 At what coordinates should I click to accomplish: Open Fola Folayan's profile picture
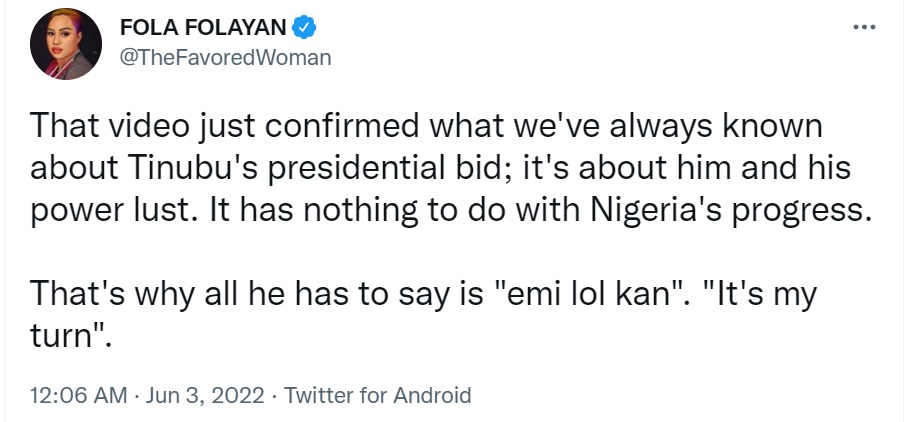[63, 49]
